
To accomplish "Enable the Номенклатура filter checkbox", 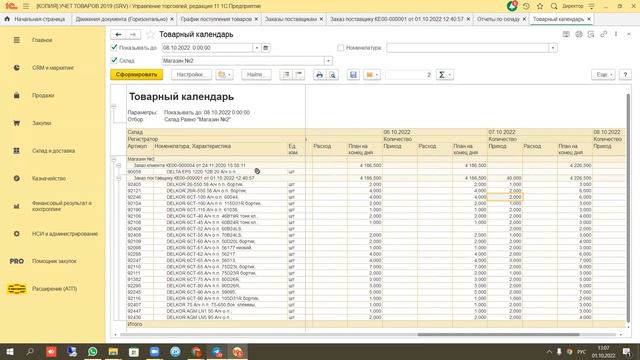I will point(340,48).
